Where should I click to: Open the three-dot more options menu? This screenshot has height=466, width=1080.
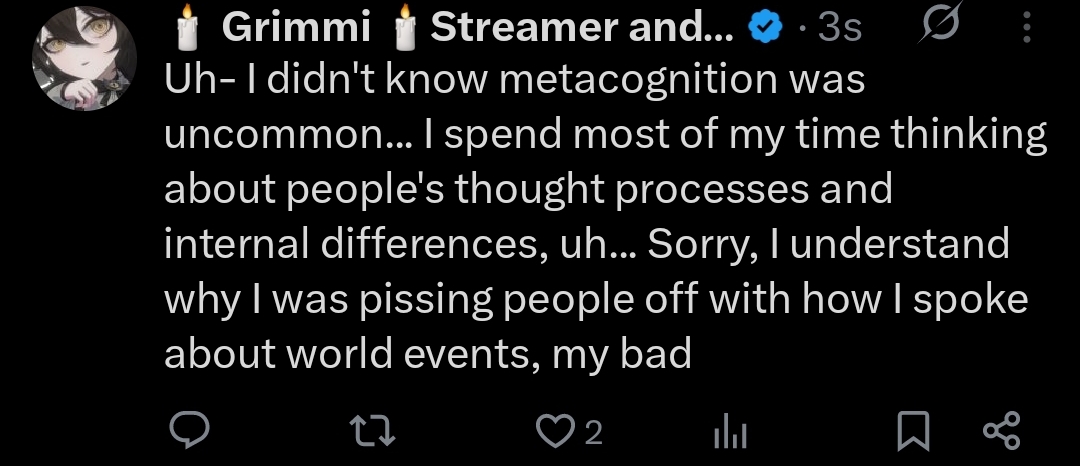pos(1027,28)
